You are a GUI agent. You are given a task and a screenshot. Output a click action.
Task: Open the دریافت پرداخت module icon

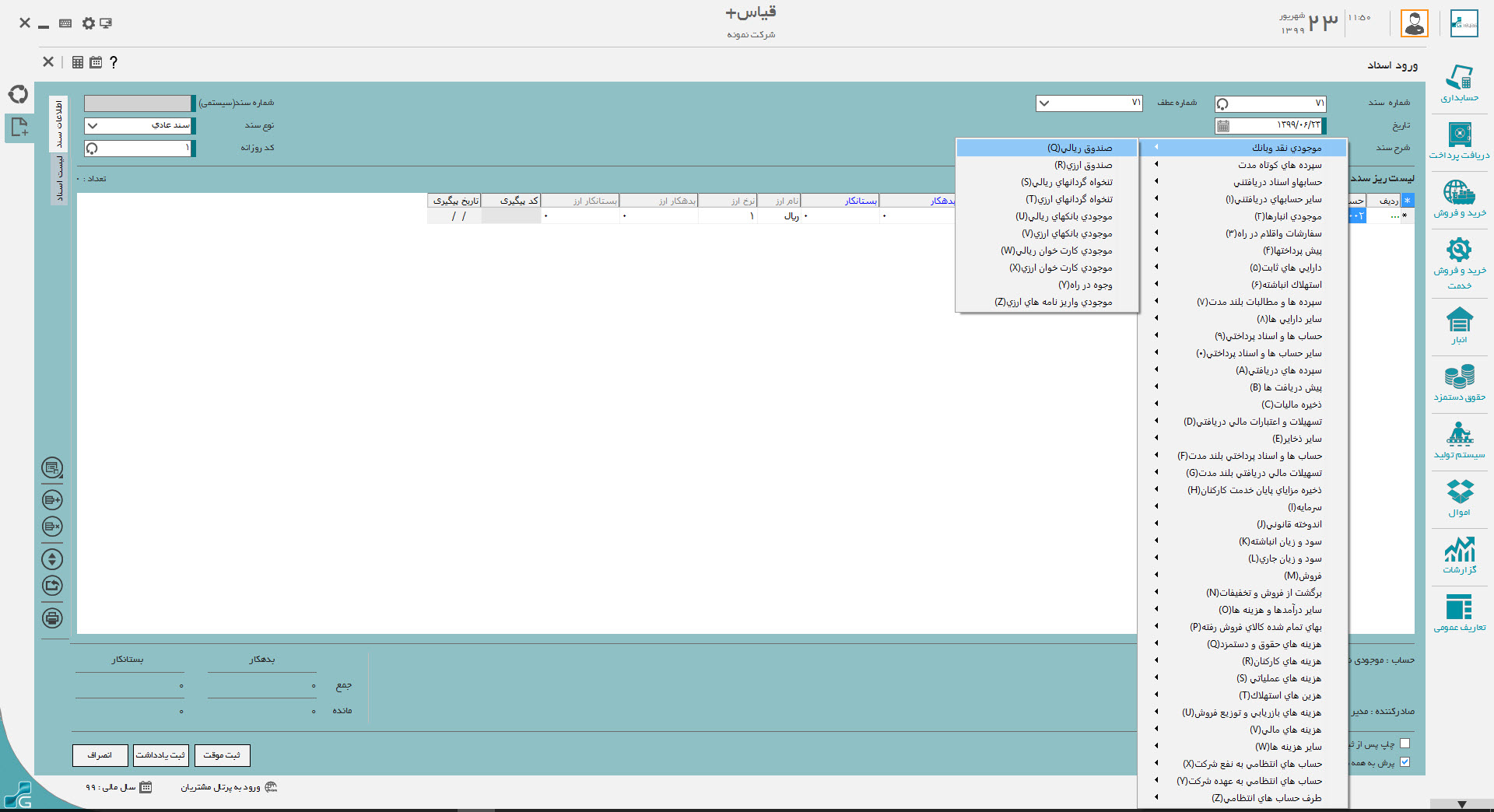[x=1459, y=141]
